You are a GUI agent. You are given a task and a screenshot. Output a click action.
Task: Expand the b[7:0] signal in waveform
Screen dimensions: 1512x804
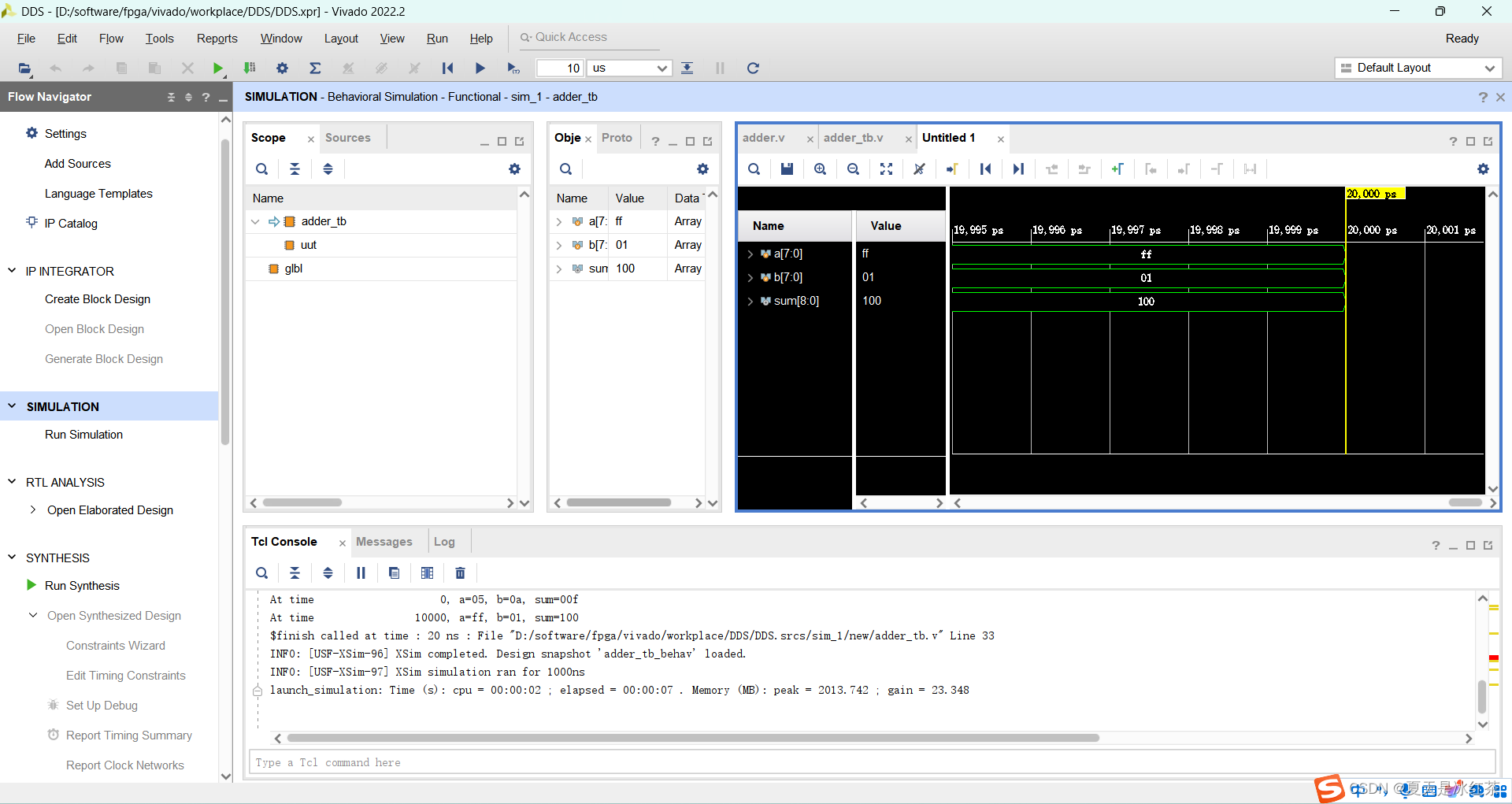pyautogui.click(x=750, y=277)
